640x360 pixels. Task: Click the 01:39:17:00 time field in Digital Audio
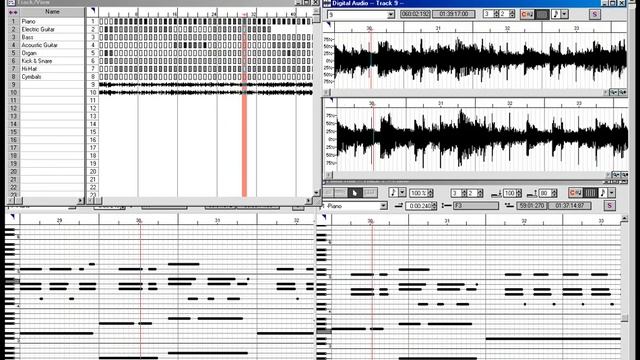[x=453, y=14]
